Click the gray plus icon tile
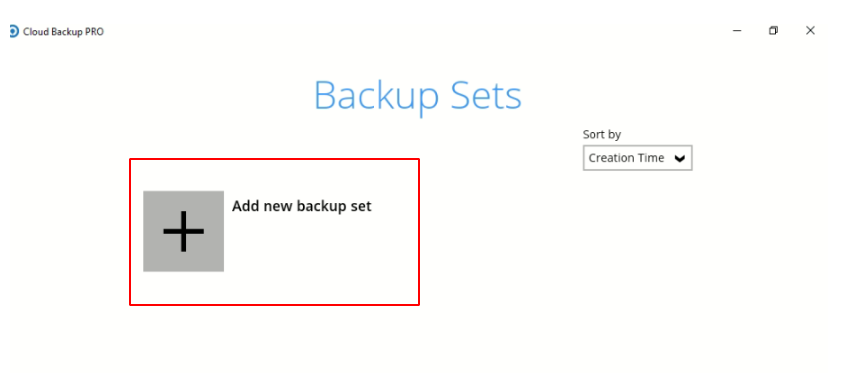Viewport: 841px width, 373px height. [x=183, y=231]
